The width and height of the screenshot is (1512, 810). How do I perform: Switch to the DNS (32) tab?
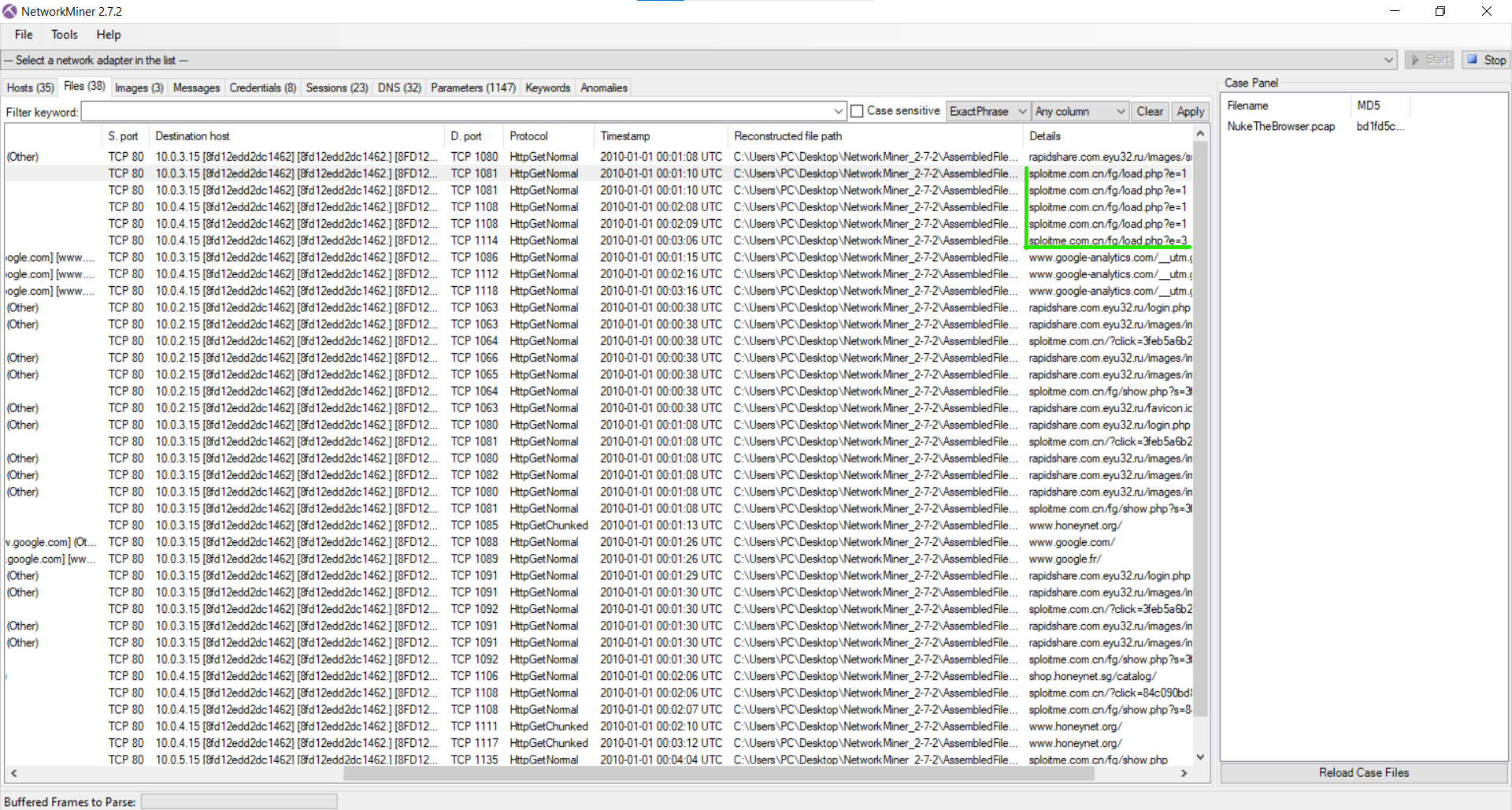[x=399, y=87]
